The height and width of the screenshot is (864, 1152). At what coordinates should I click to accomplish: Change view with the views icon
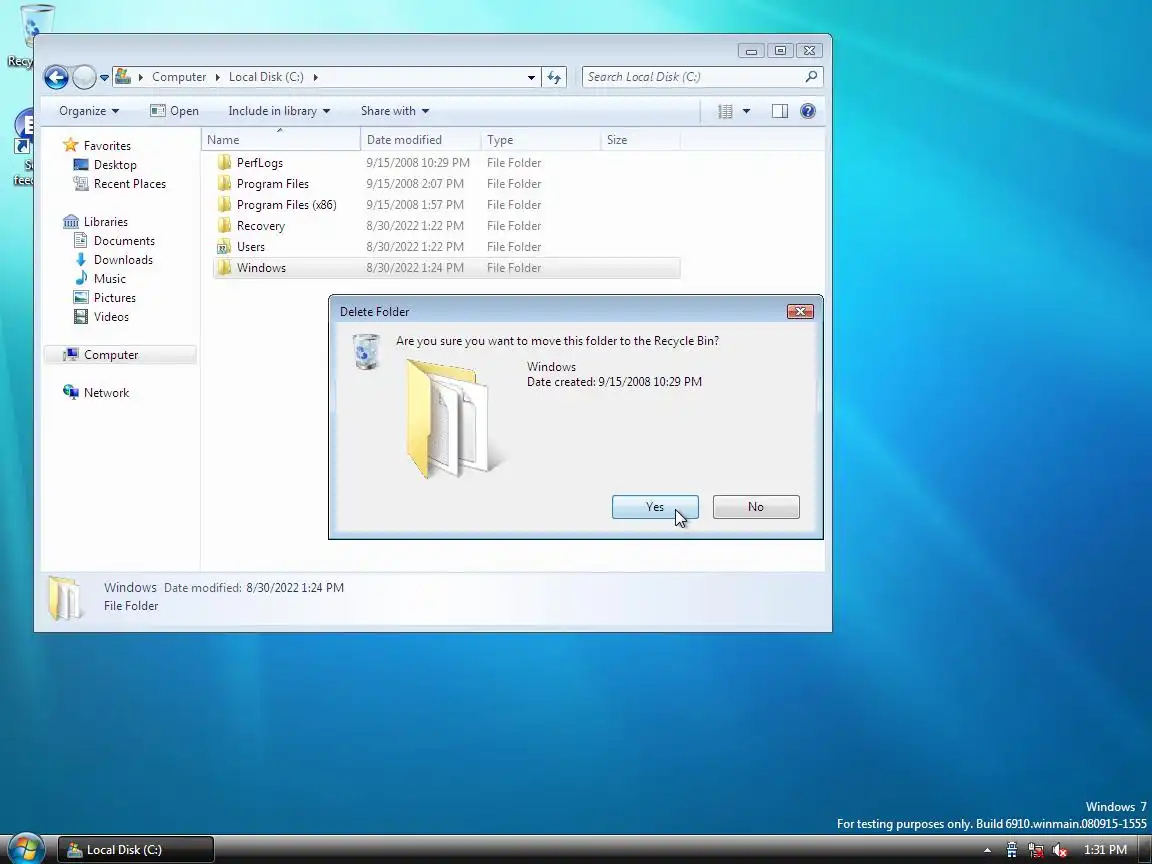(x=725, y=111)
